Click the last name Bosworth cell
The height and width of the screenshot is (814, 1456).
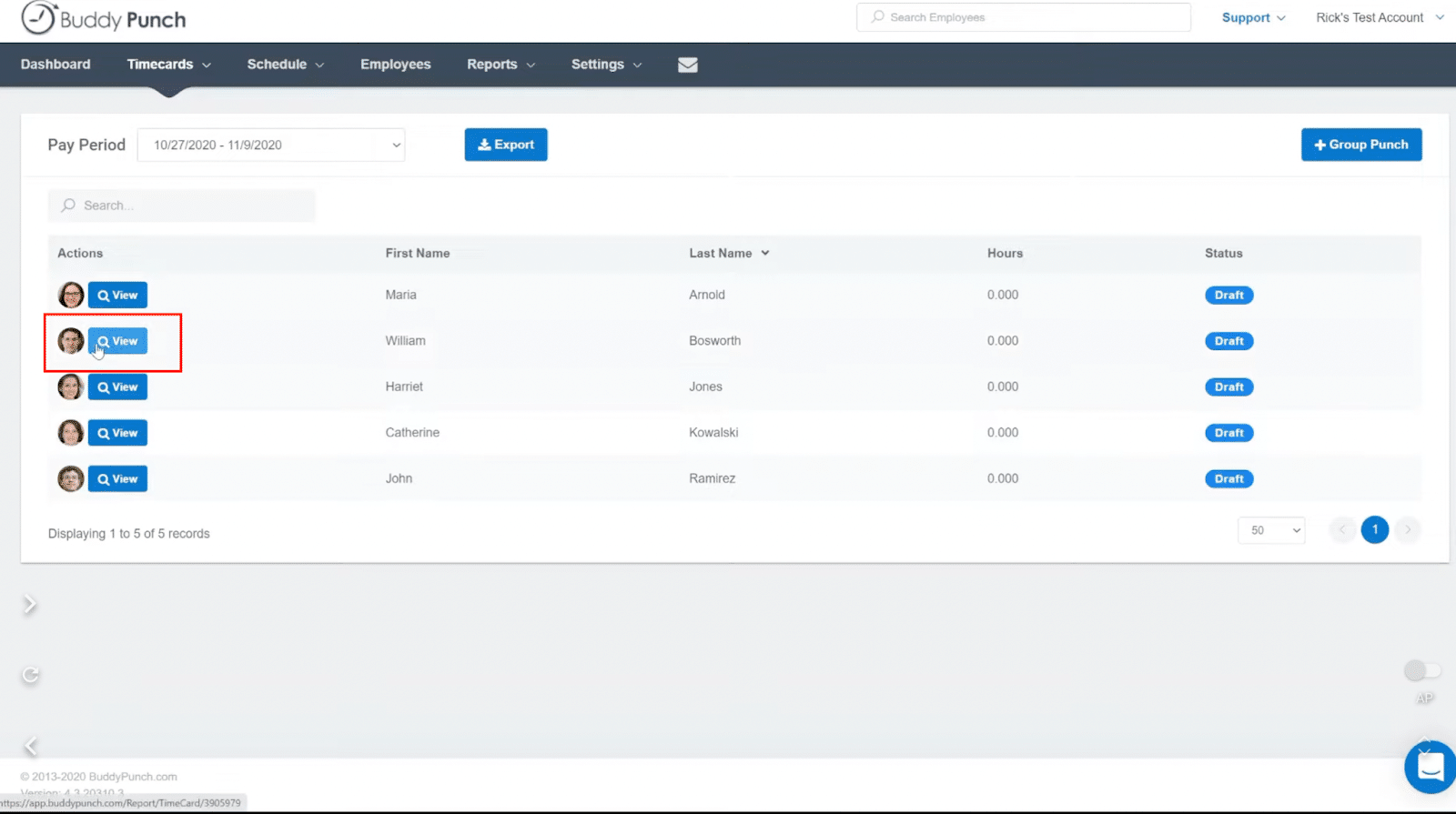(x=715, y=341)
